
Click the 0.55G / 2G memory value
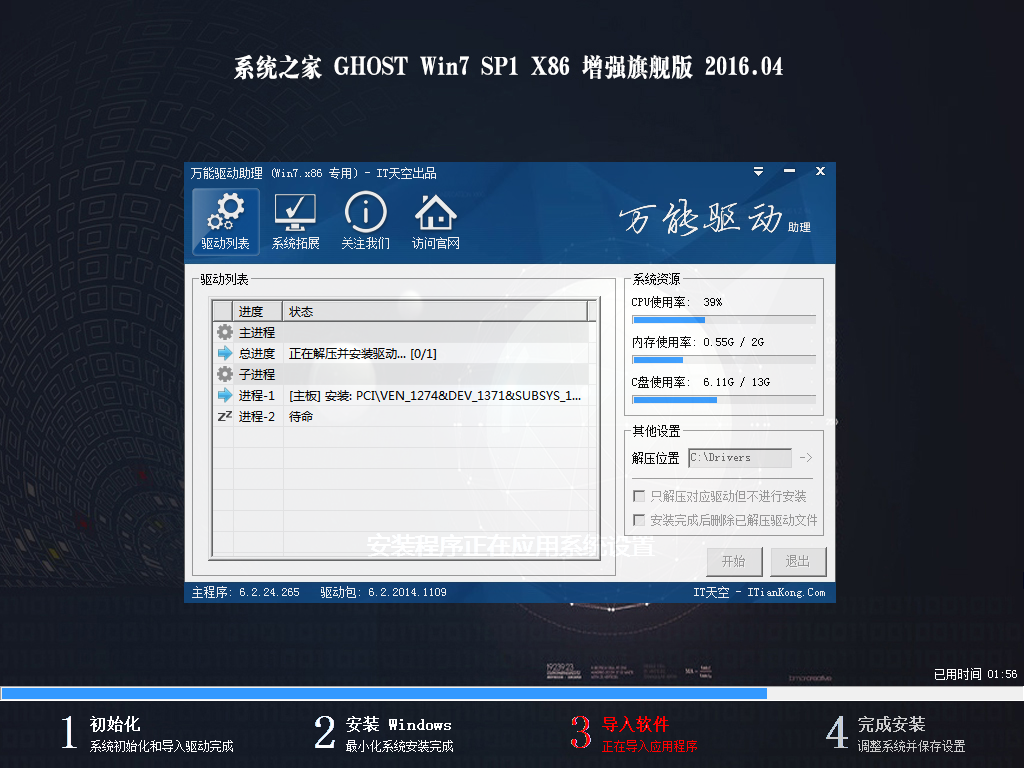click(733, 342)
